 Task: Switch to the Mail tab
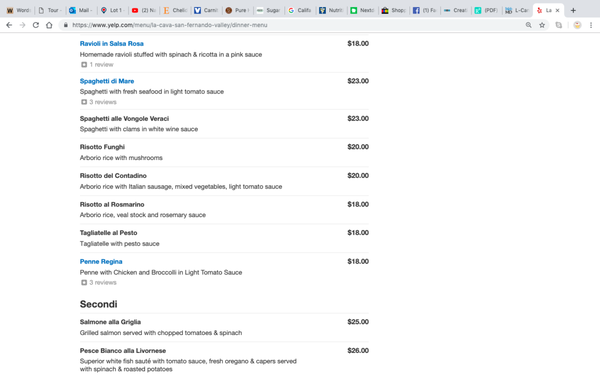tap(81, 10)
